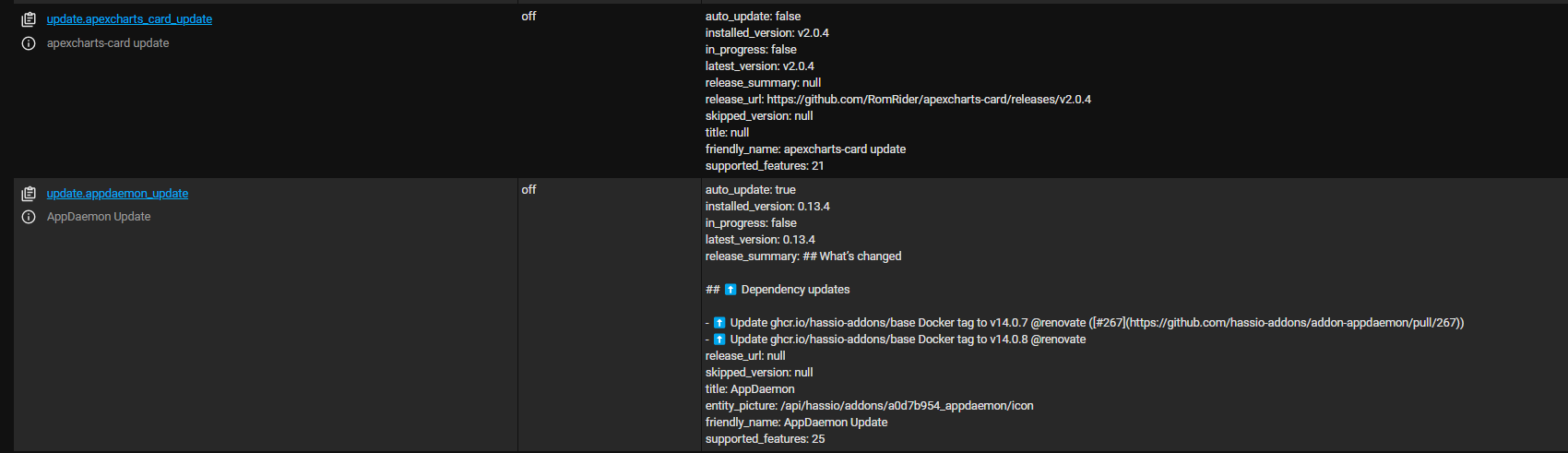Click the v14.0.7 Docker tag update line
Viewport: 1568px width, 453px height.
click(x=1085, y=323)
